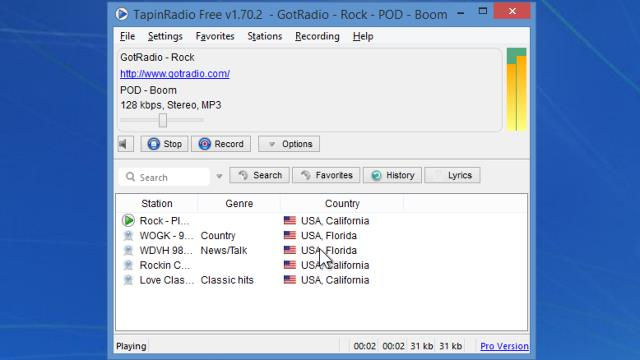Open the Lyrics button
Screen dimensions: 640x360
tap(452, 175)
